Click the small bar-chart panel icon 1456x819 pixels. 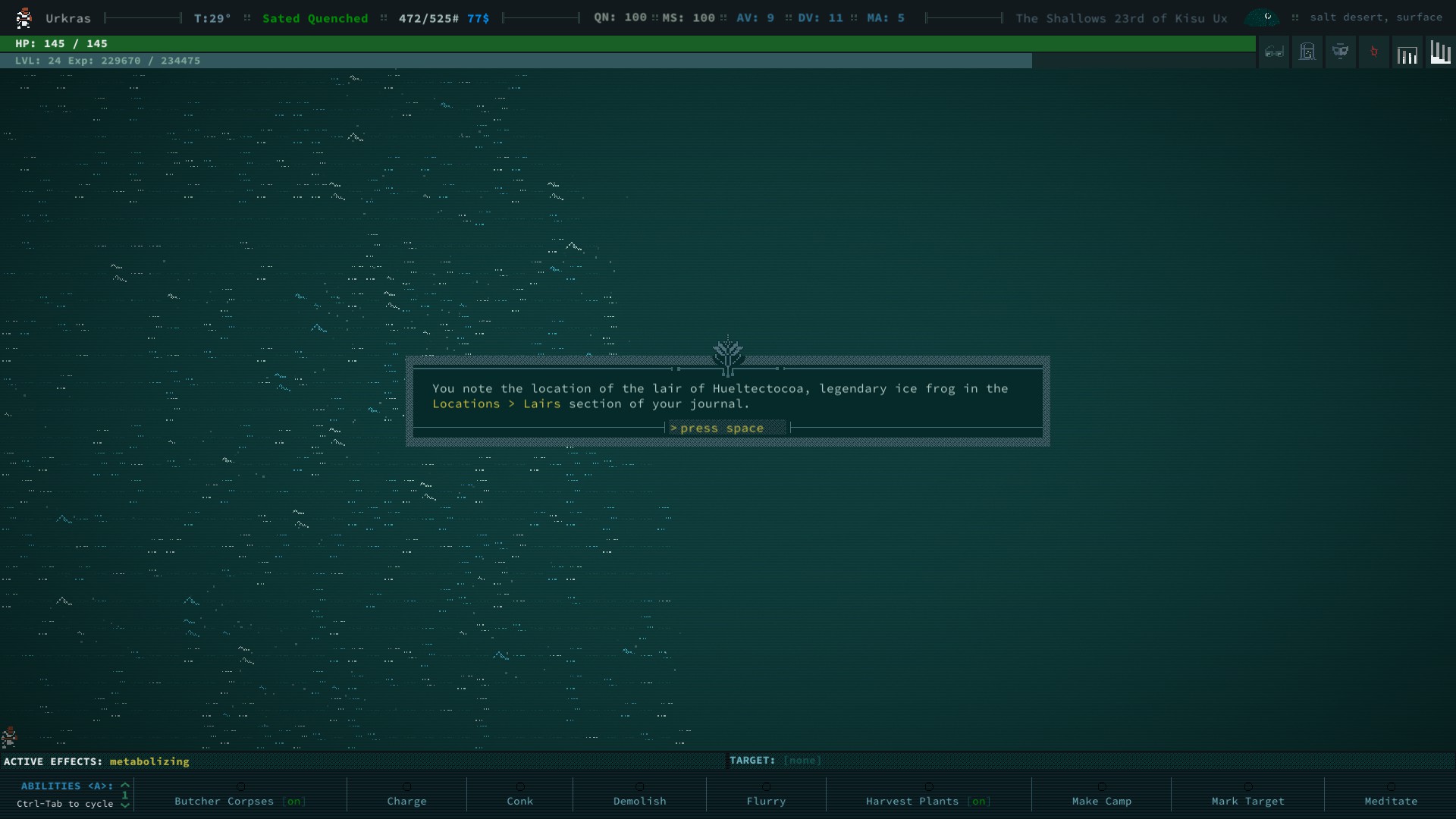[x=1407, y=55]
